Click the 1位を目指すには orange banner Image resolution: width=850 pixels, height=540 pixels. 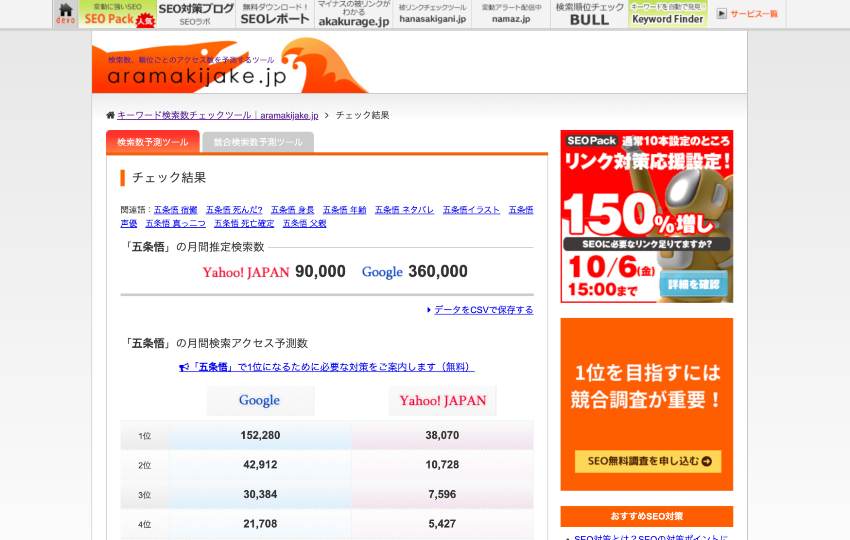(647, 404)
